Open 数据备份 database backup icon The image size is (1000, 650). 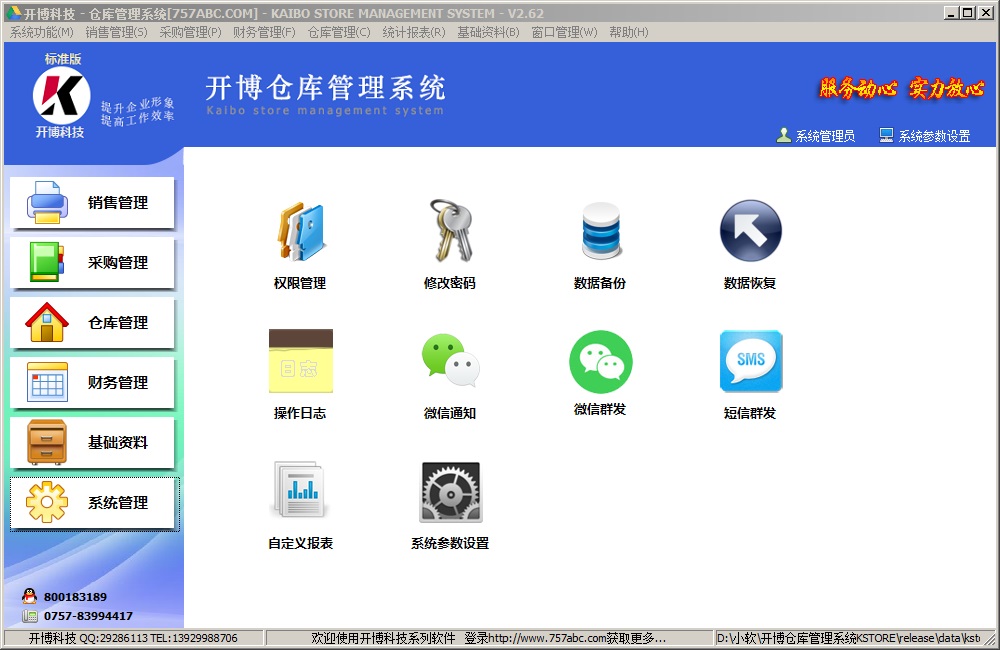click(600, 233)
